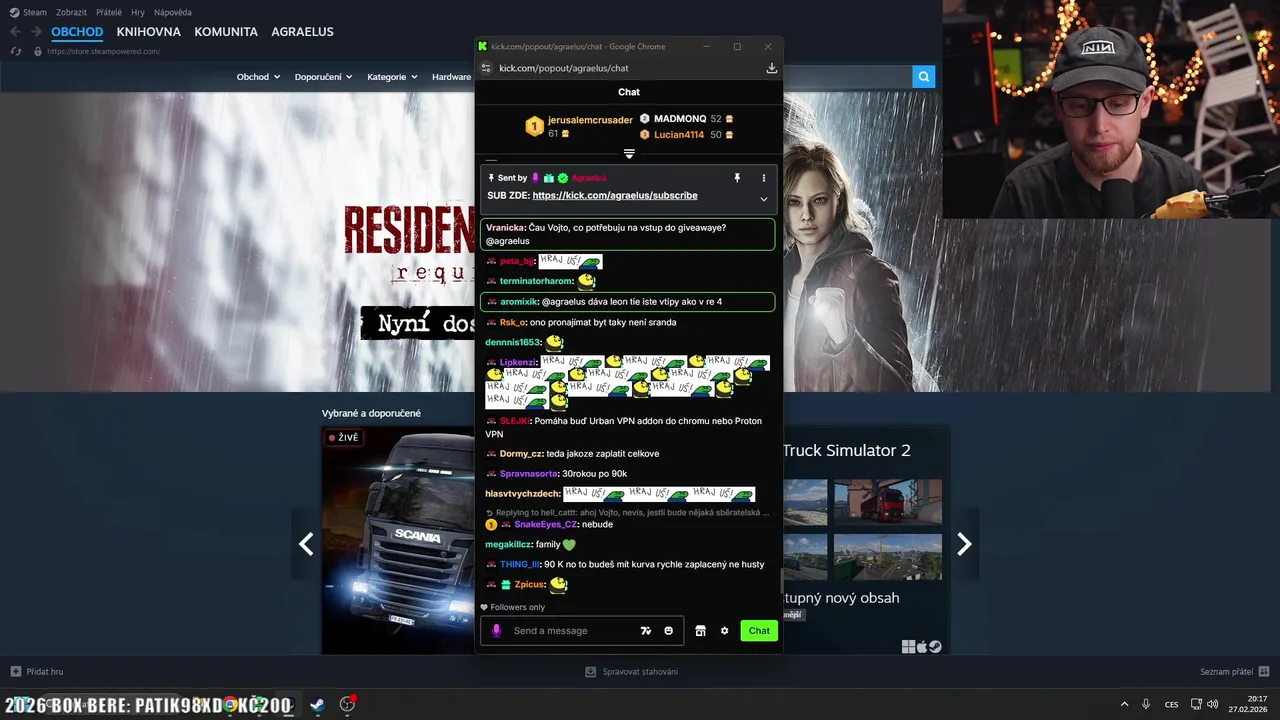Image resolution: width=1280 pixels, height=720 pixels.
Task: Click chat username SnakeEyes_CZ
Action: pyautogui.click(x=546, y=525)
